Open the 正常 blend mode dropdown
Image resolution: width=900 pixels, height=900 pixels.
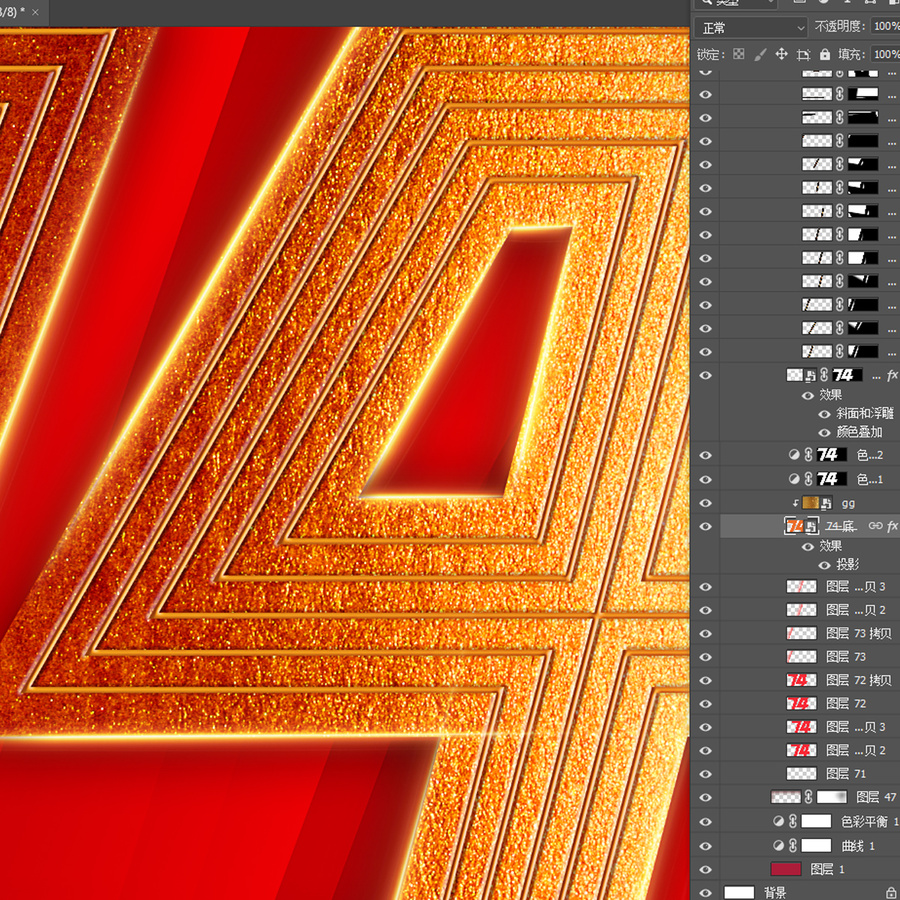[751, 28]
